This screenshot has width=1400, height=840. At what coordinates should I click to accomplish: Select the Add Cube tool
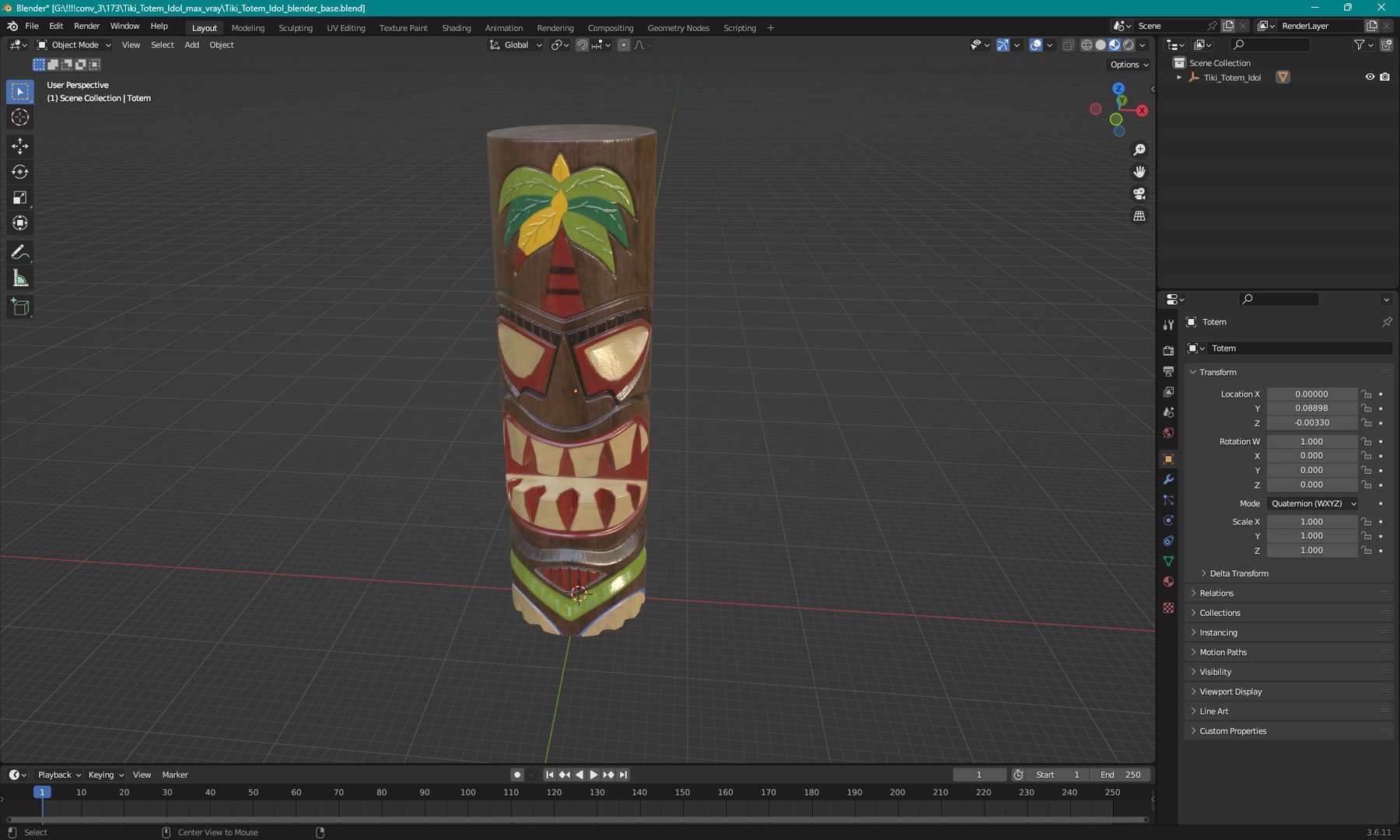tap(20, 307)
